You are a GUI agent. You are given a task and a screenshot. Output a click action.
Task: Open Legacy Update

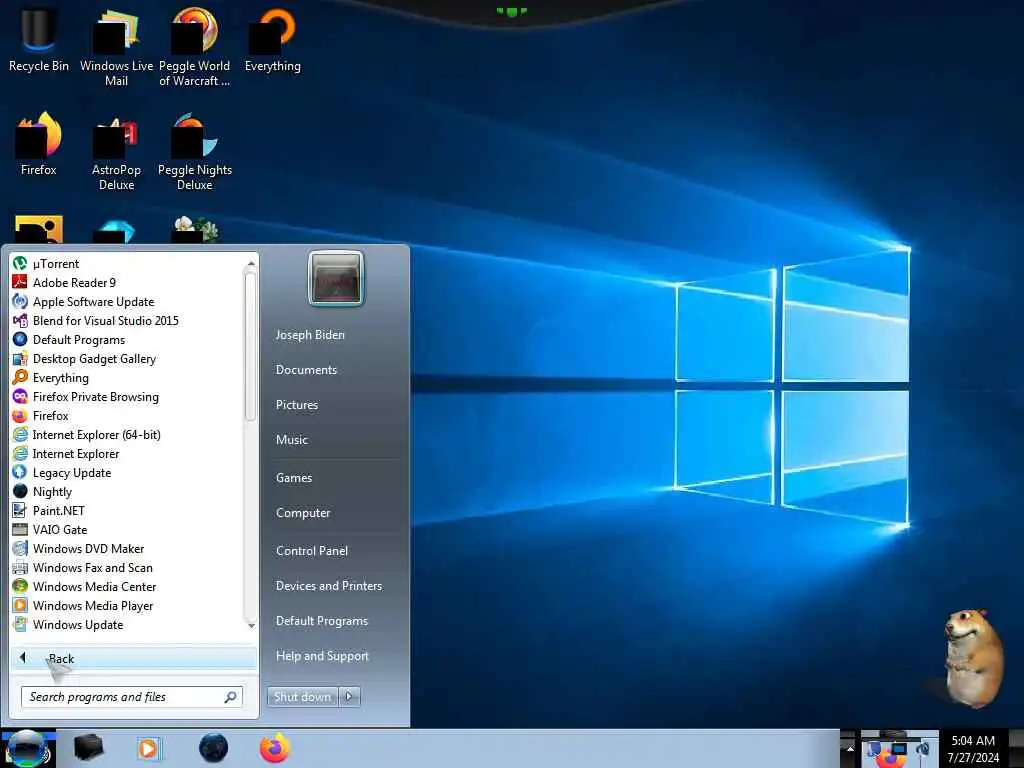click(x=72, y=473)
